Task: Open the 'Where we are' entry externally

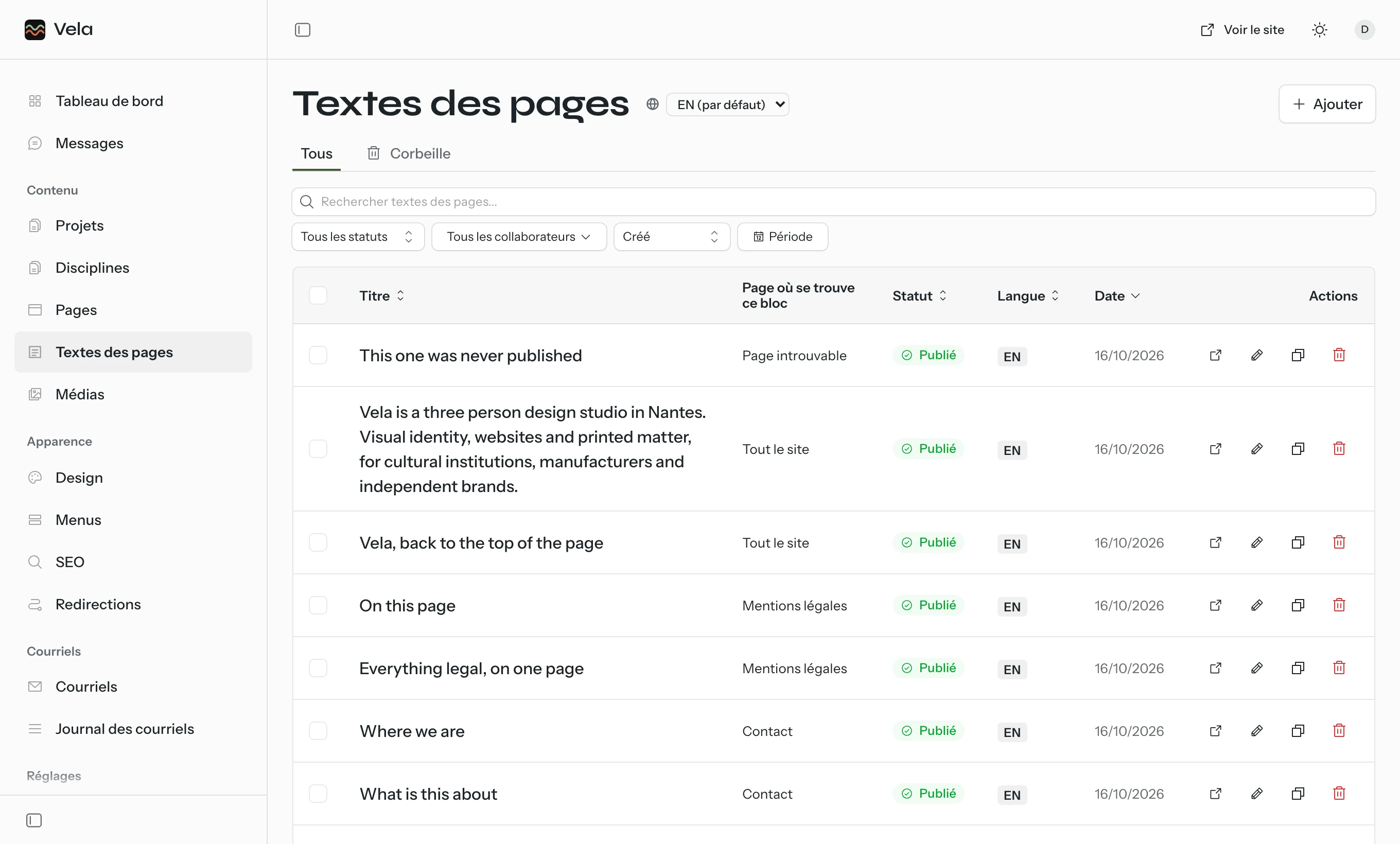Action: click(1215, 730)
